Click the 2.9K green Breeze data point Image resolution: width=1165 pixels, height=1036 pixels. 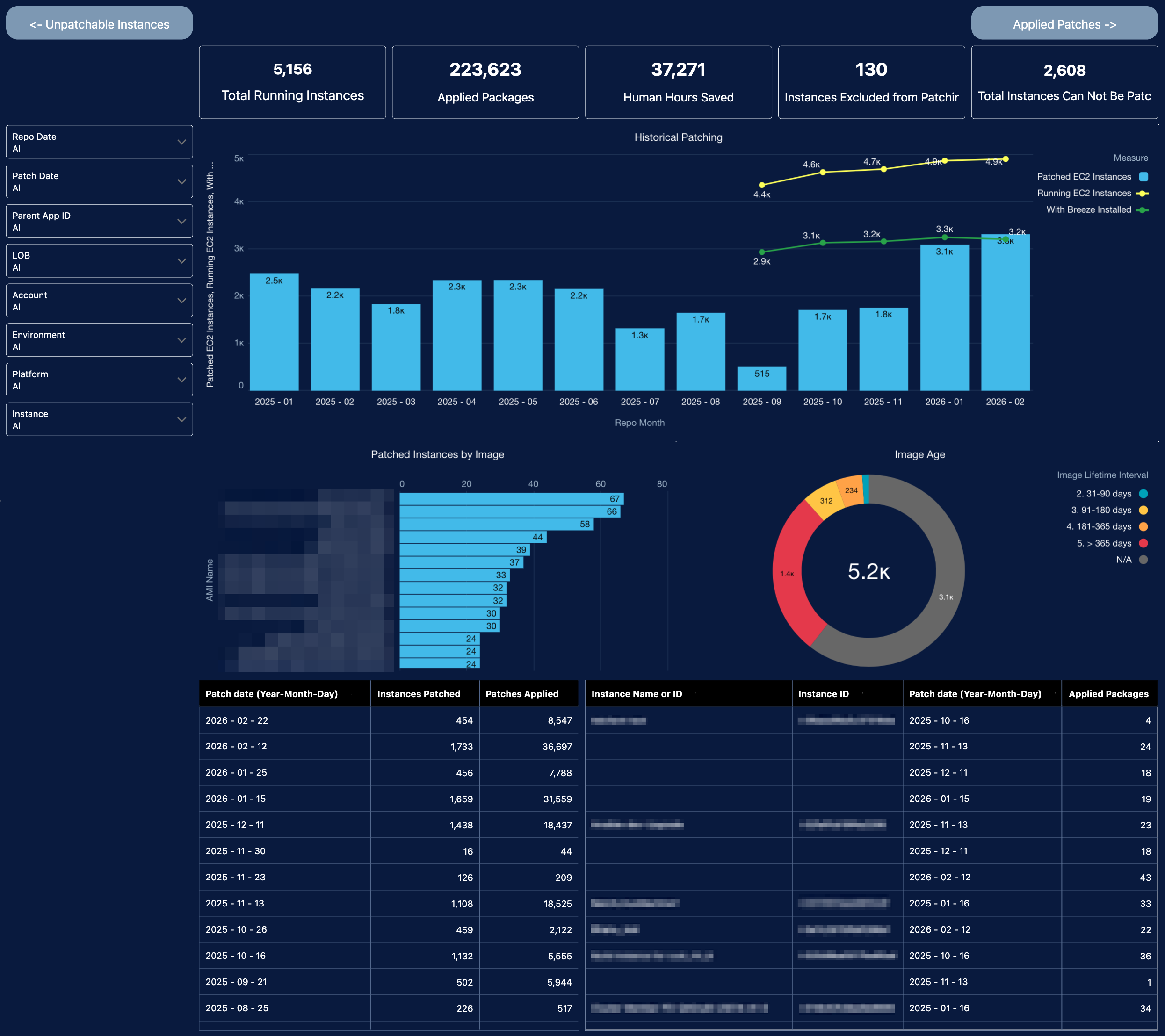click(x=762, y=252)
